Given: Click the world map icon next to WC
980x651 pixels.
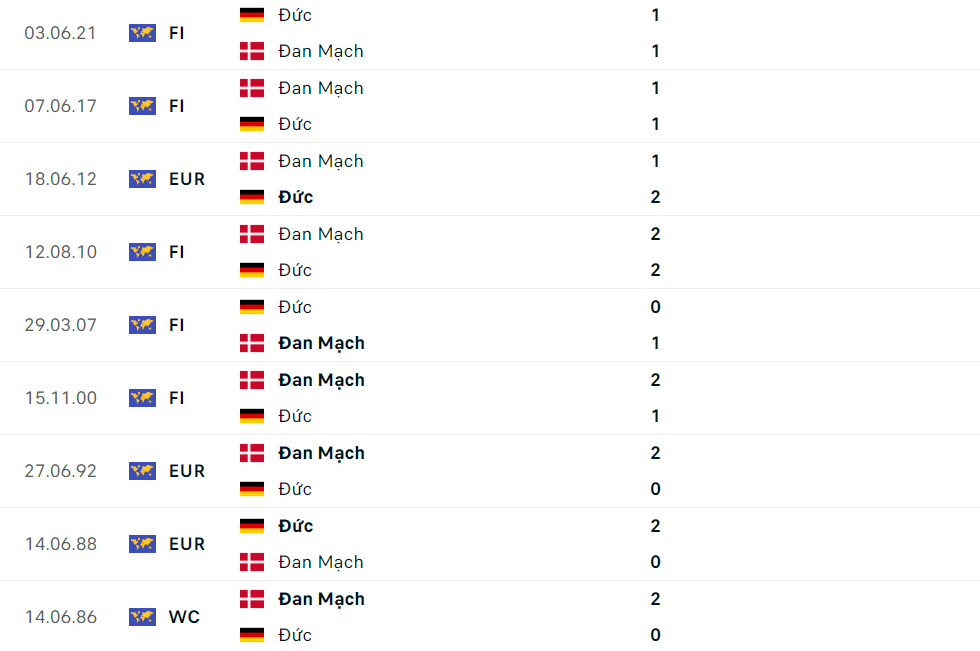Looking at the screenshot, I should pos(142,617).
